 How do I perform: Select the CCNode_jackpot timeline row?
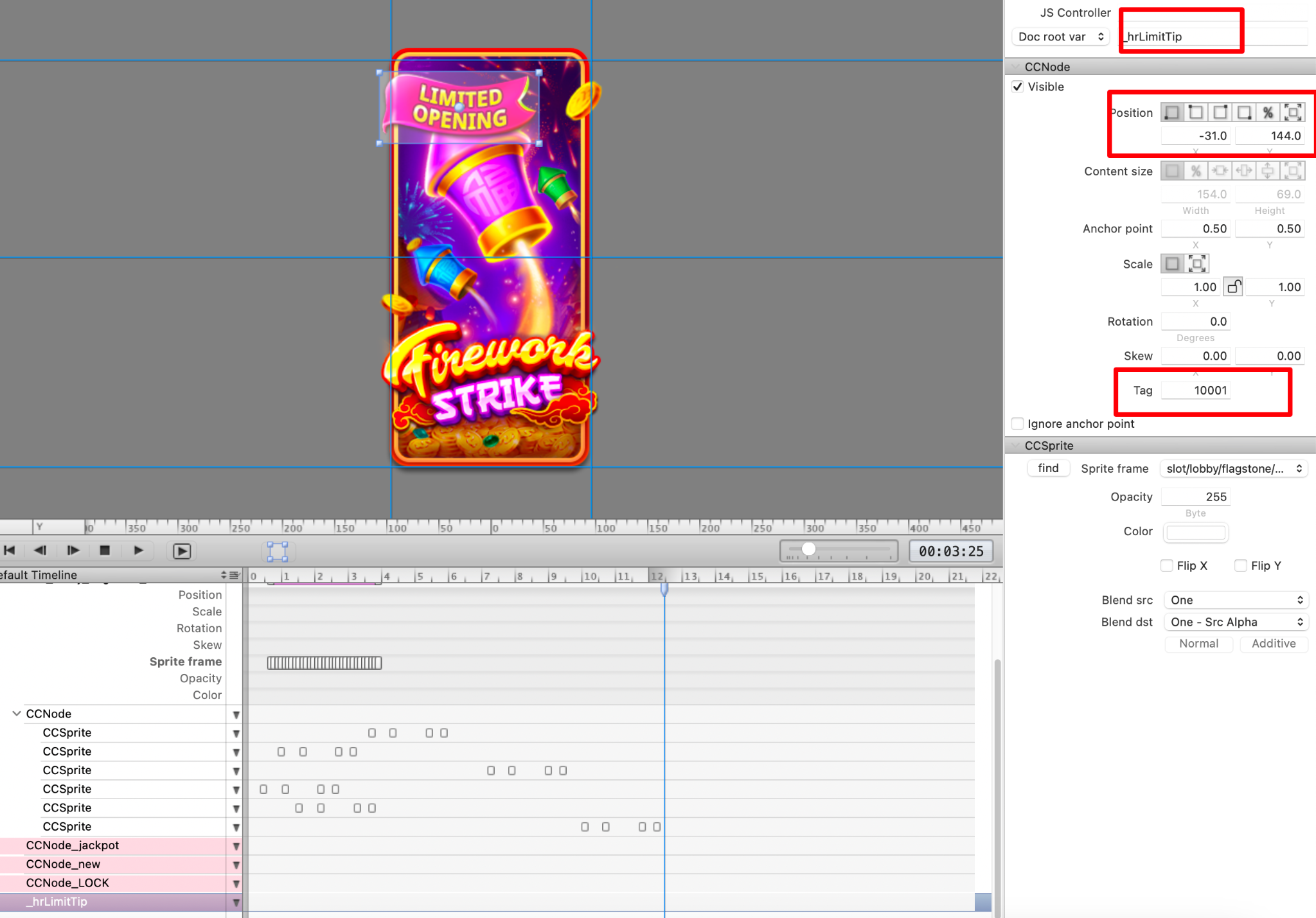click(73, 845)
